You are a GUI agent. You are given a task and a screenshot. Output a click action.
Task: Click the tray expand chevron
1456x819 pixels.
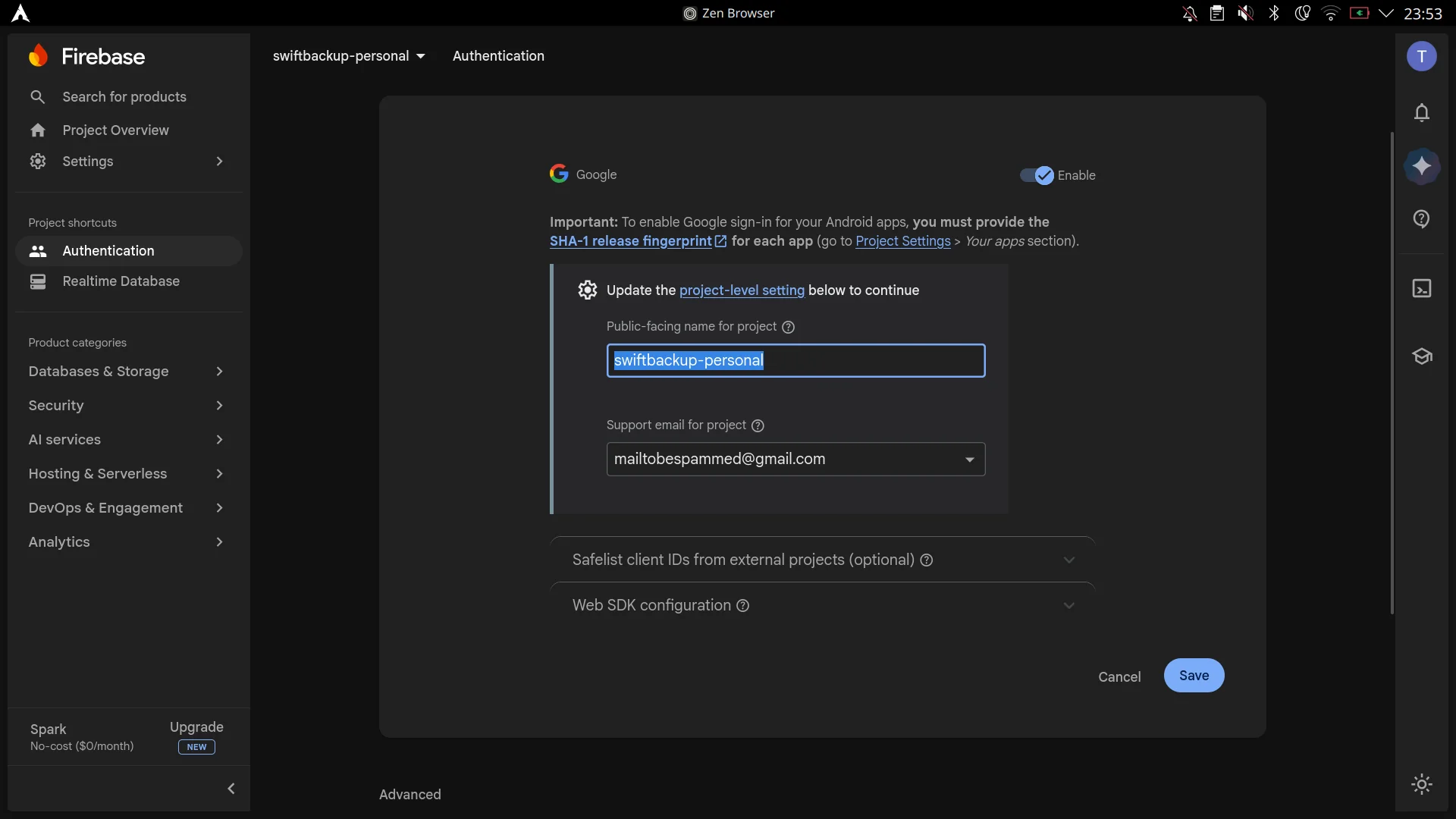click(1386, 14)
